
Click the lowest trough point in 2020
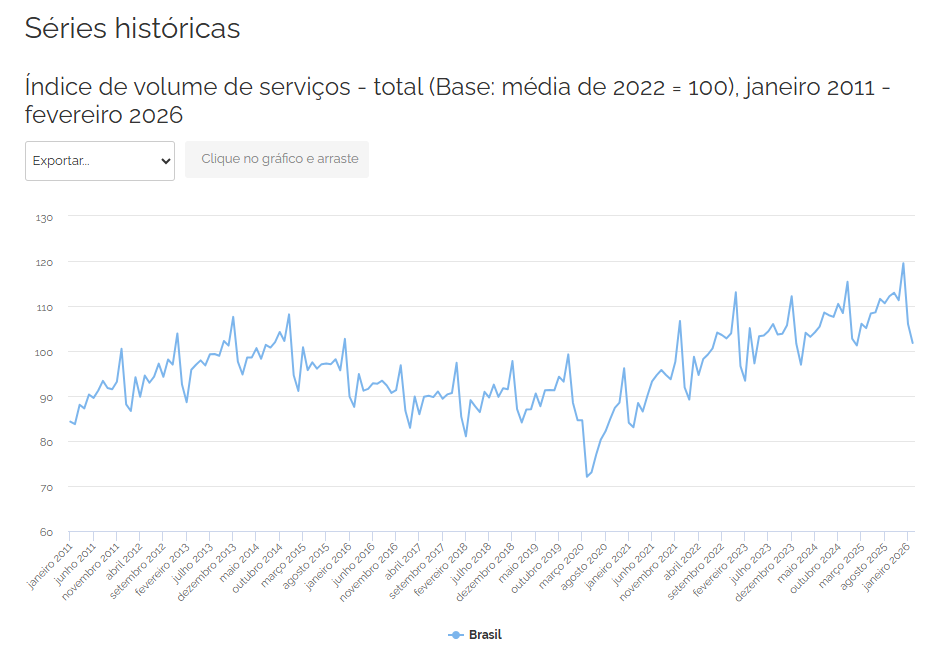pyautogui.click(x=587, y=476)
